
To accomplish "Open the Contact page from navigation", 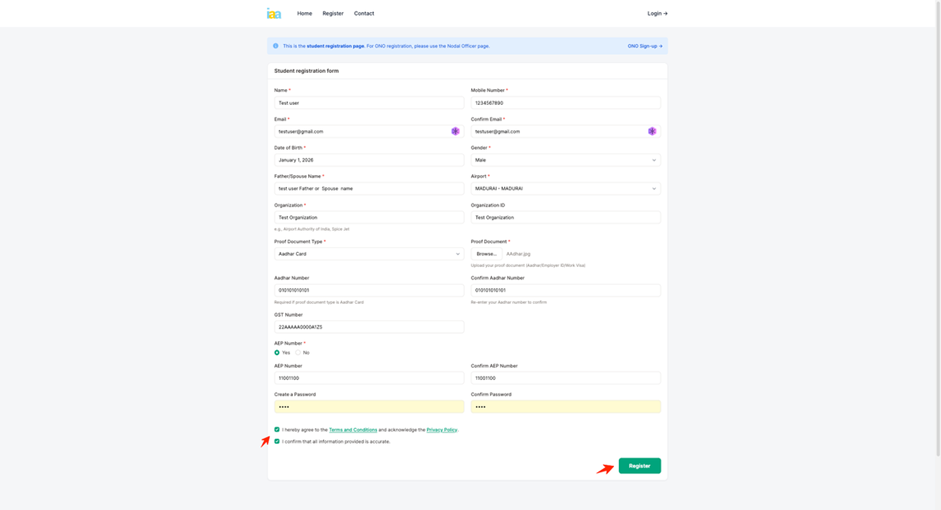I will [364, 13].
